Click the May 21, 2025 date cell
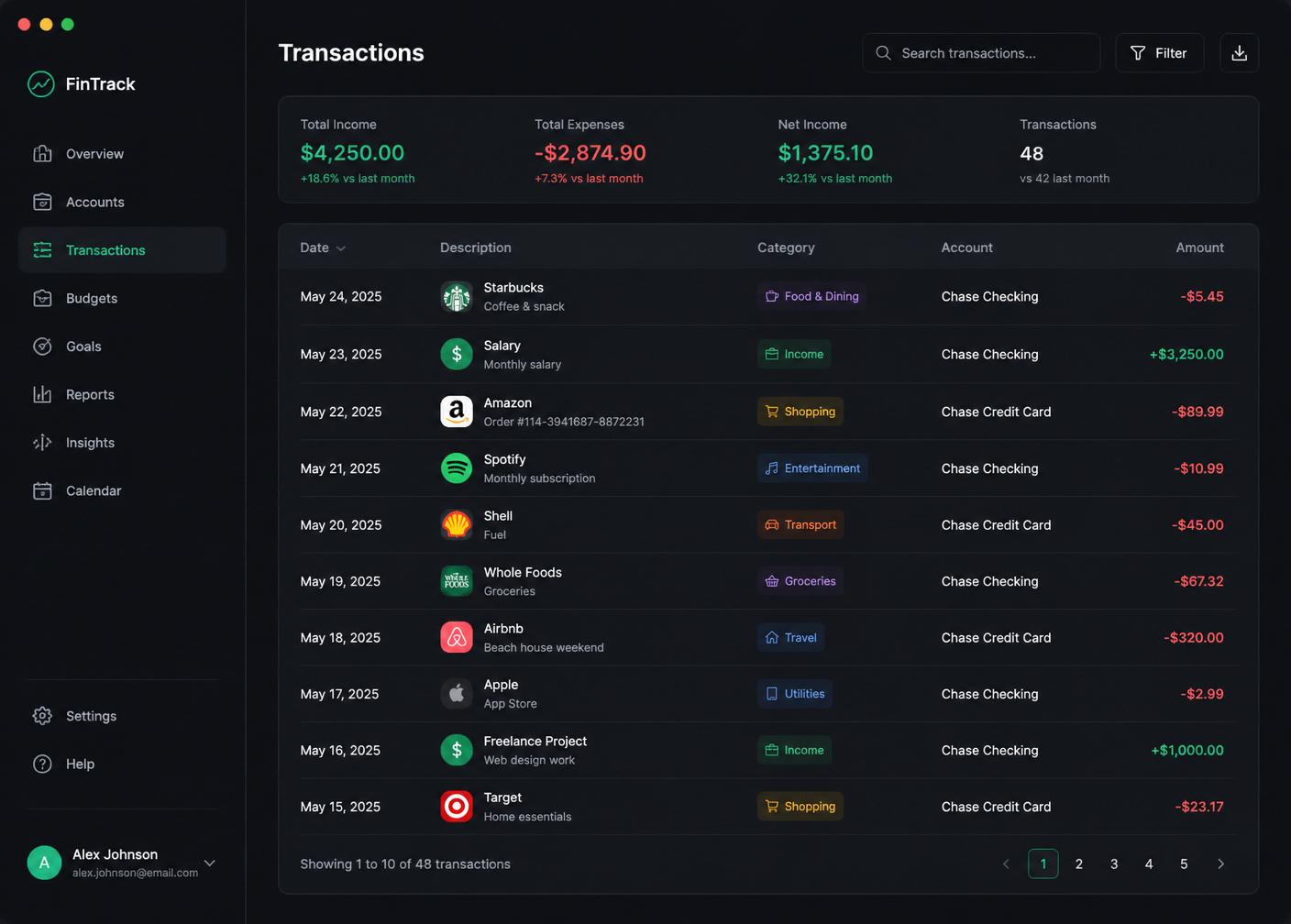 340,468
